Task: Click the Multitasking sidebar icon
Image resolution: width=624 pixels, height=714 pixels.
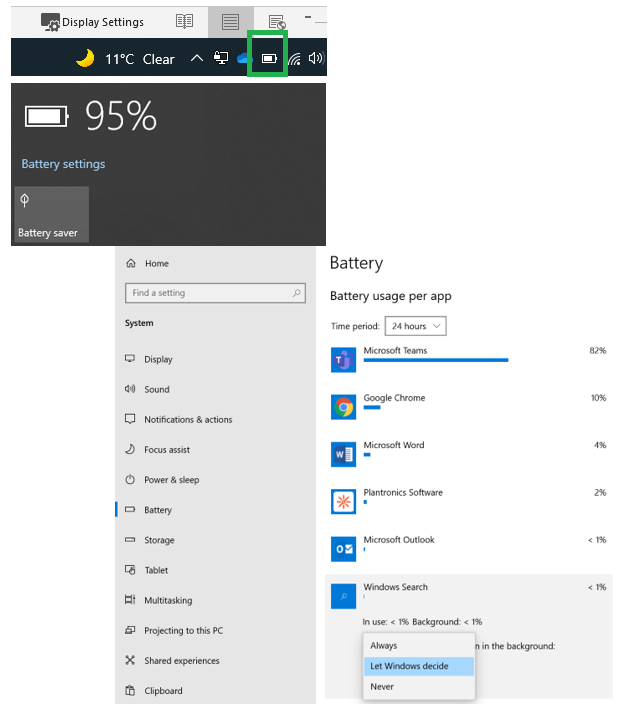Action: point(130,600)
